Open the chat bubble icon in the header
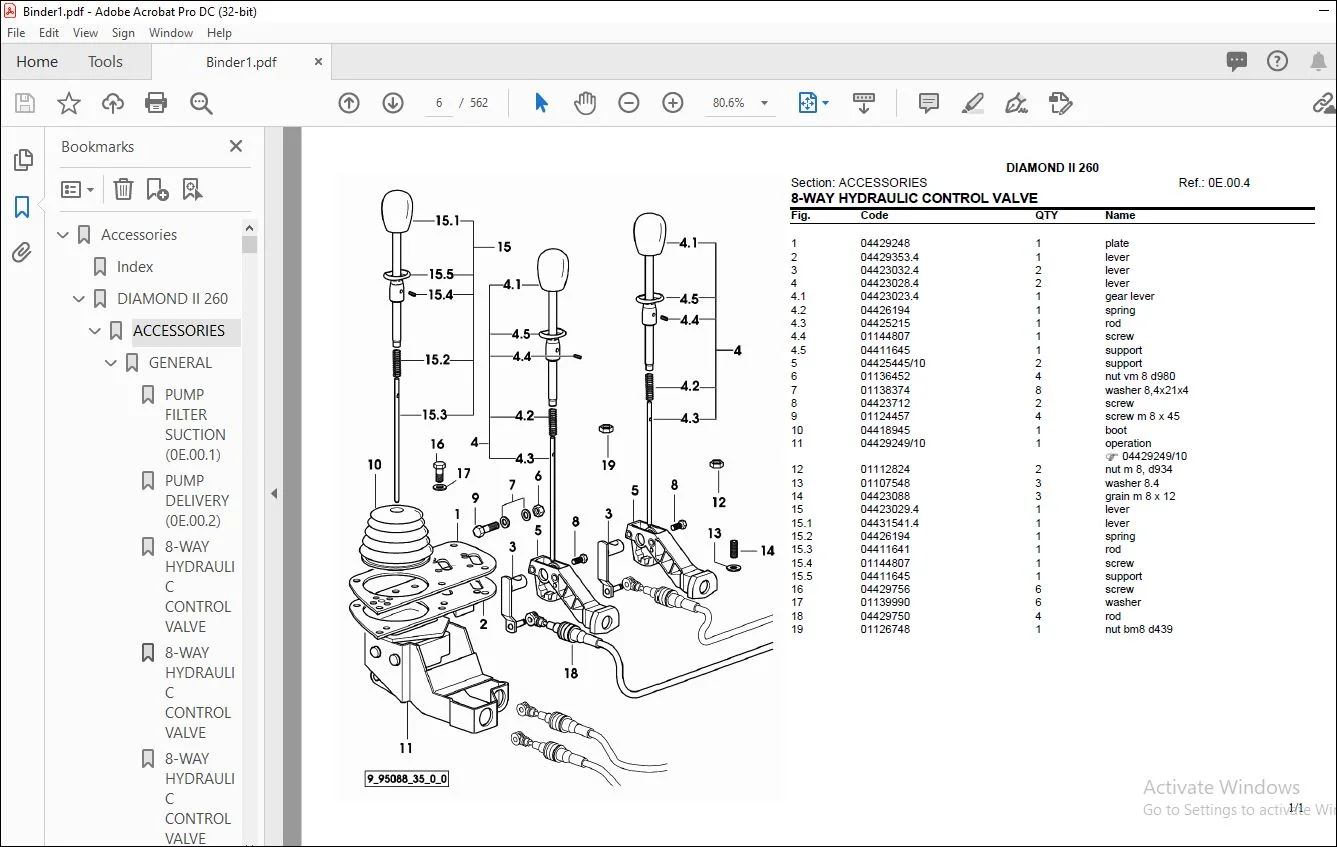This screenshot has width=1337, height=847. tap(1237, 62)
